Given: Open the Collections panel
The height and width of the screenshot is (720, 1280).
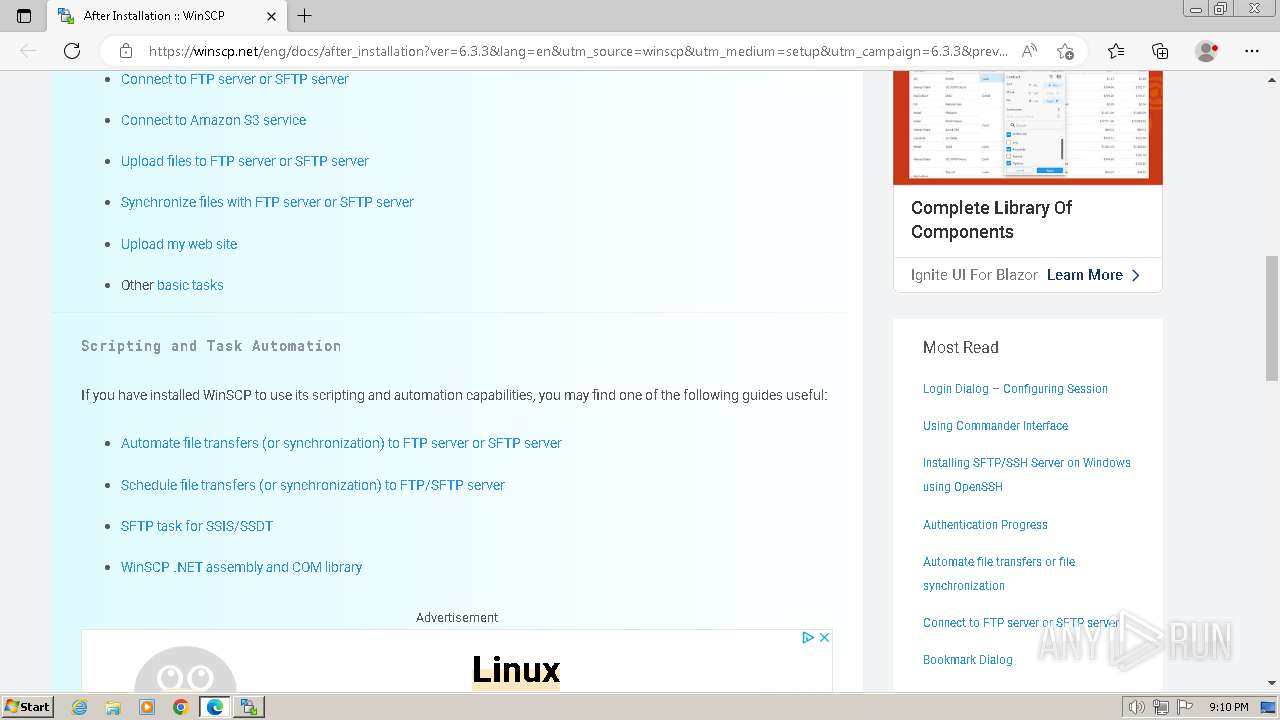Looking at the screenshot, I should pos(1160,51).
